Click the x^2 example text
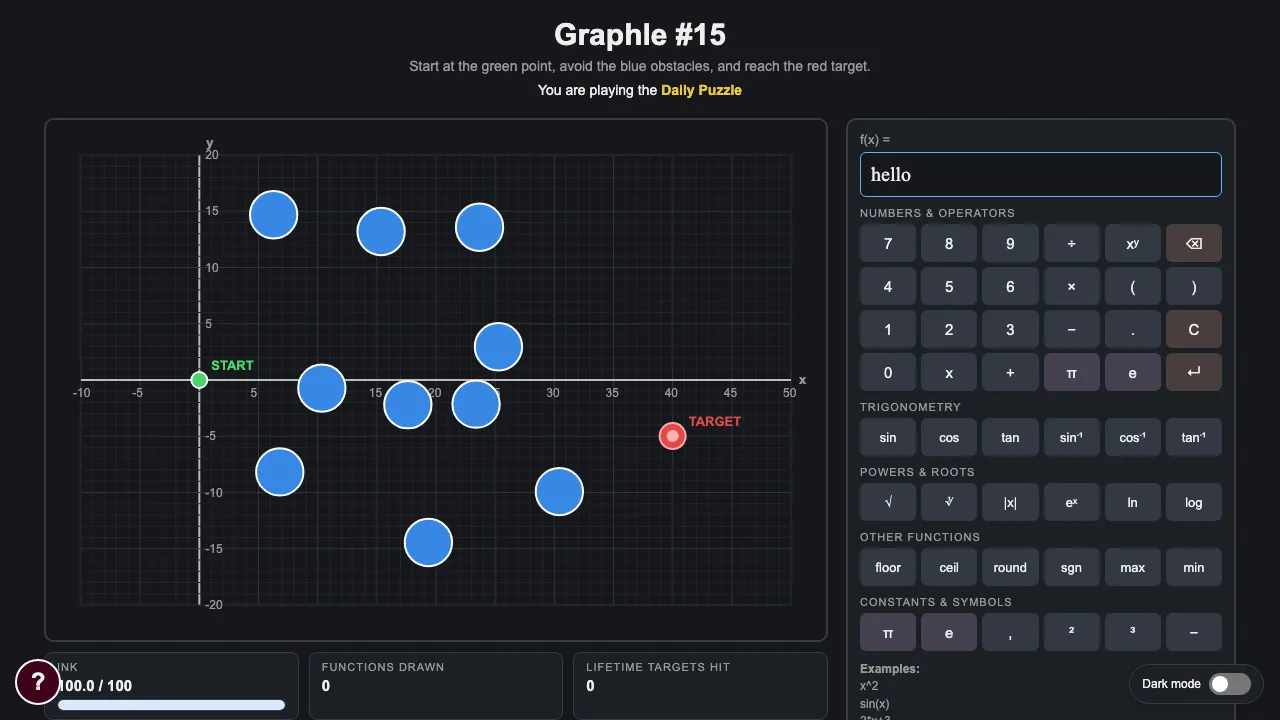The image size is (1280, 720). point(869,686)
